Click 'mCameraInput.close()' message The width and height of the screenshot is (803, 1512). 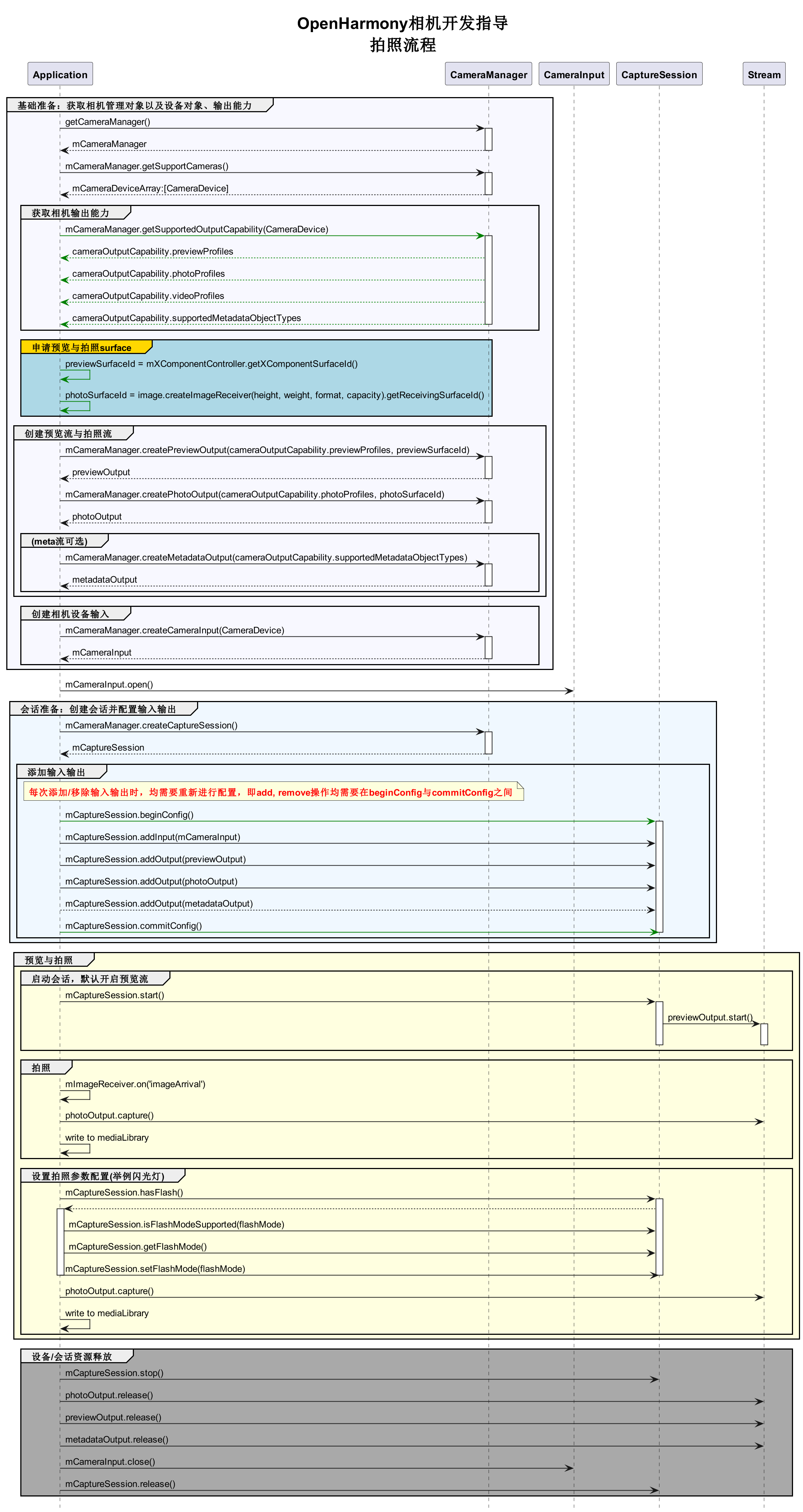(x=110, y=1463)
